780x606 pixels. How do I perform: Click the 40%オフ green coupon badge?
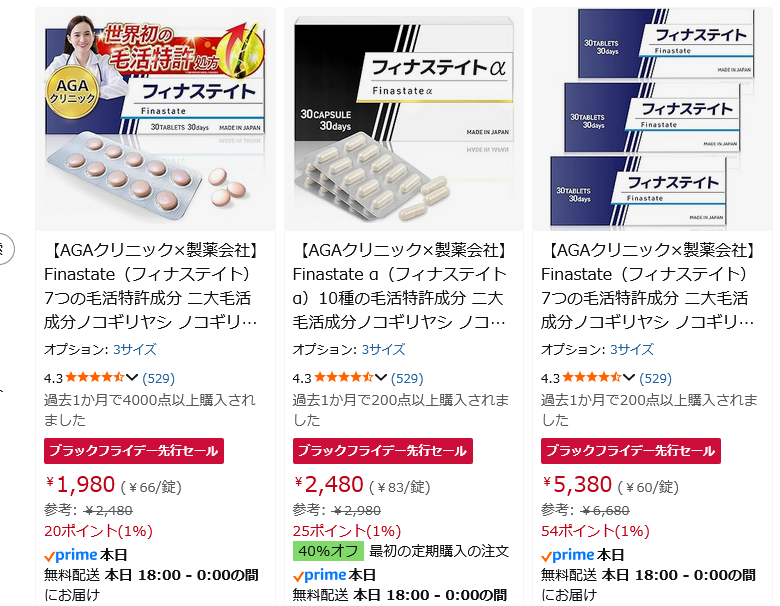(328, 551)
